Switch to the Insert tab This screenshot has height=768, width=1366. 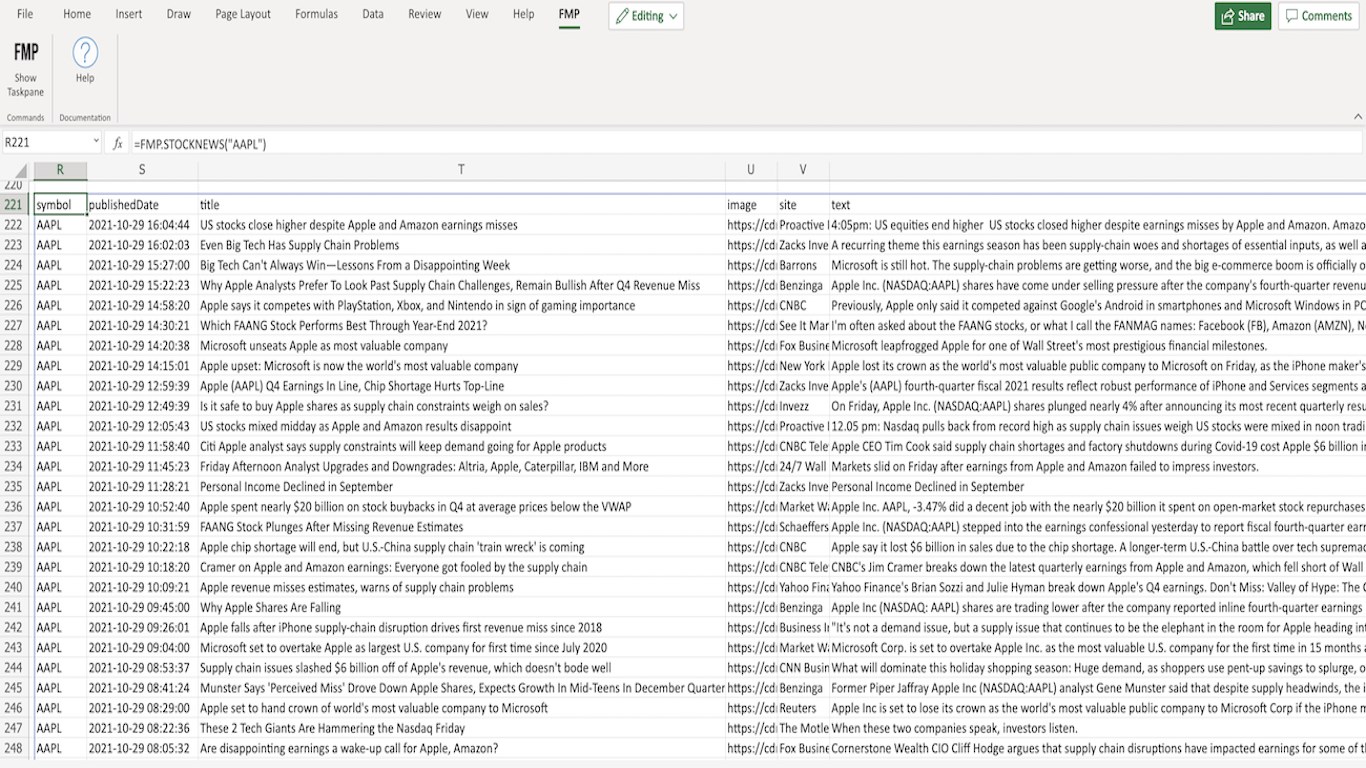pos(129,15)
